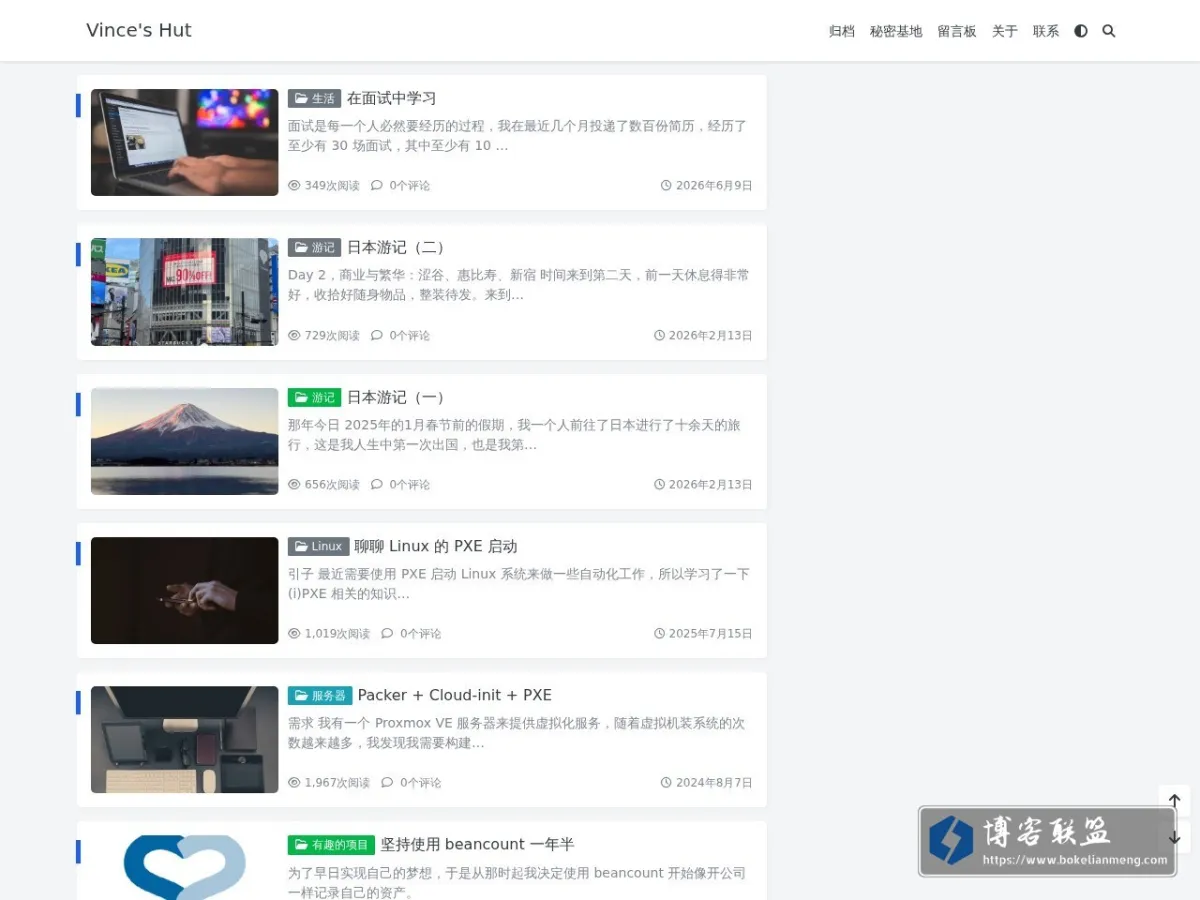The height and width of the screenshot is (900, 1200).
Task: Click the clock icon on 日本游记（二） post
Action: (x=659, y=335)
